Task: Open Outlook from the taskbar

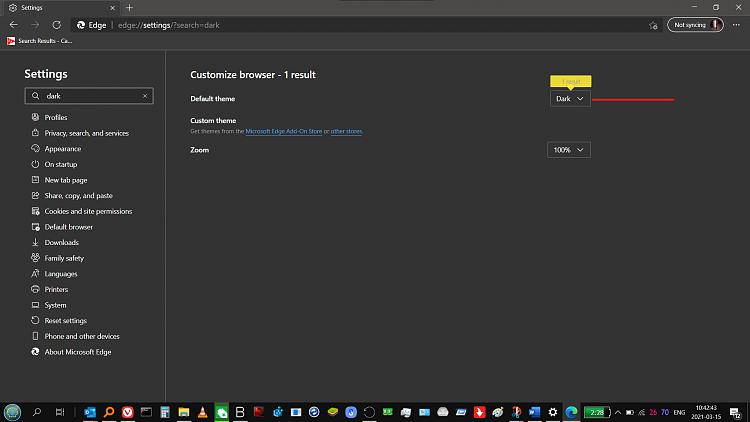Action: (x=90, y=412)
